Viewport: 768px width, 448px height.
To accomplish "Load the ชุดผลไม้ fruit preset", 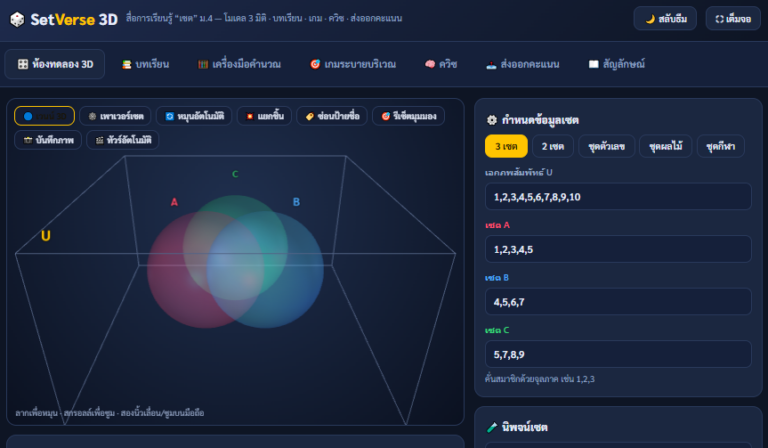I will pyautogui.click(x=665, y=146).
